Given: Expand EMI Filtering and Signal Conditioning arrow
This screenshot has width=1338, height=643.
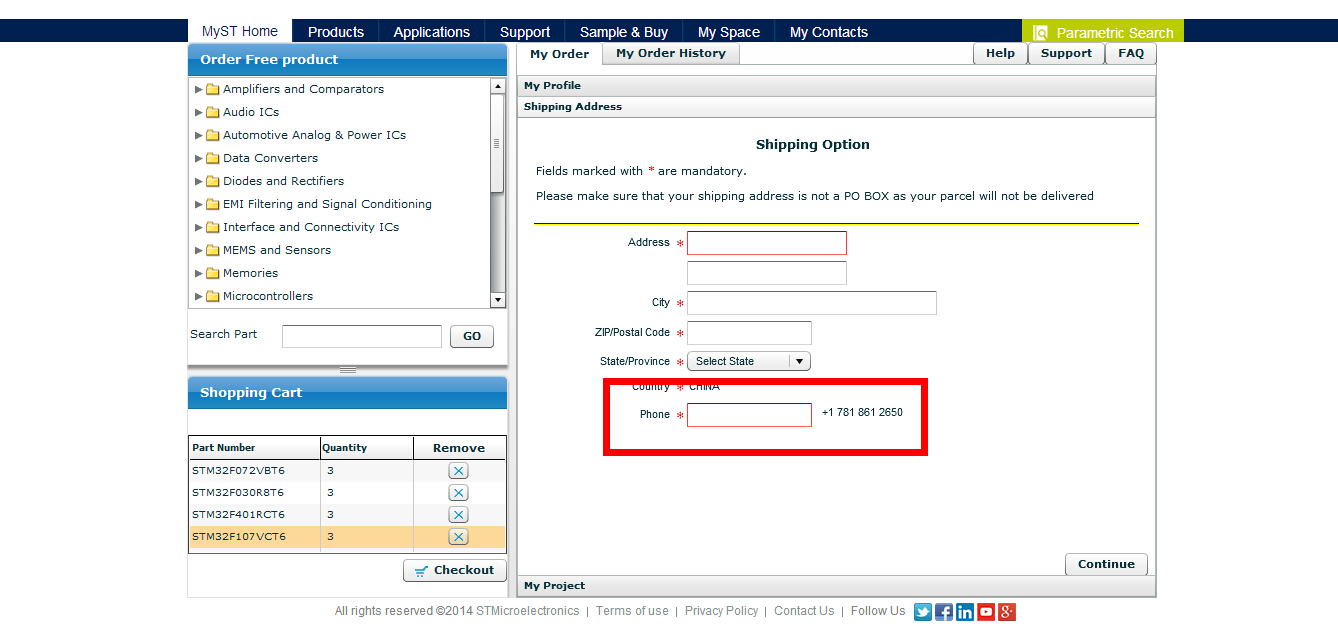Looking at the screenshot, I should click(x=199, y=204).
